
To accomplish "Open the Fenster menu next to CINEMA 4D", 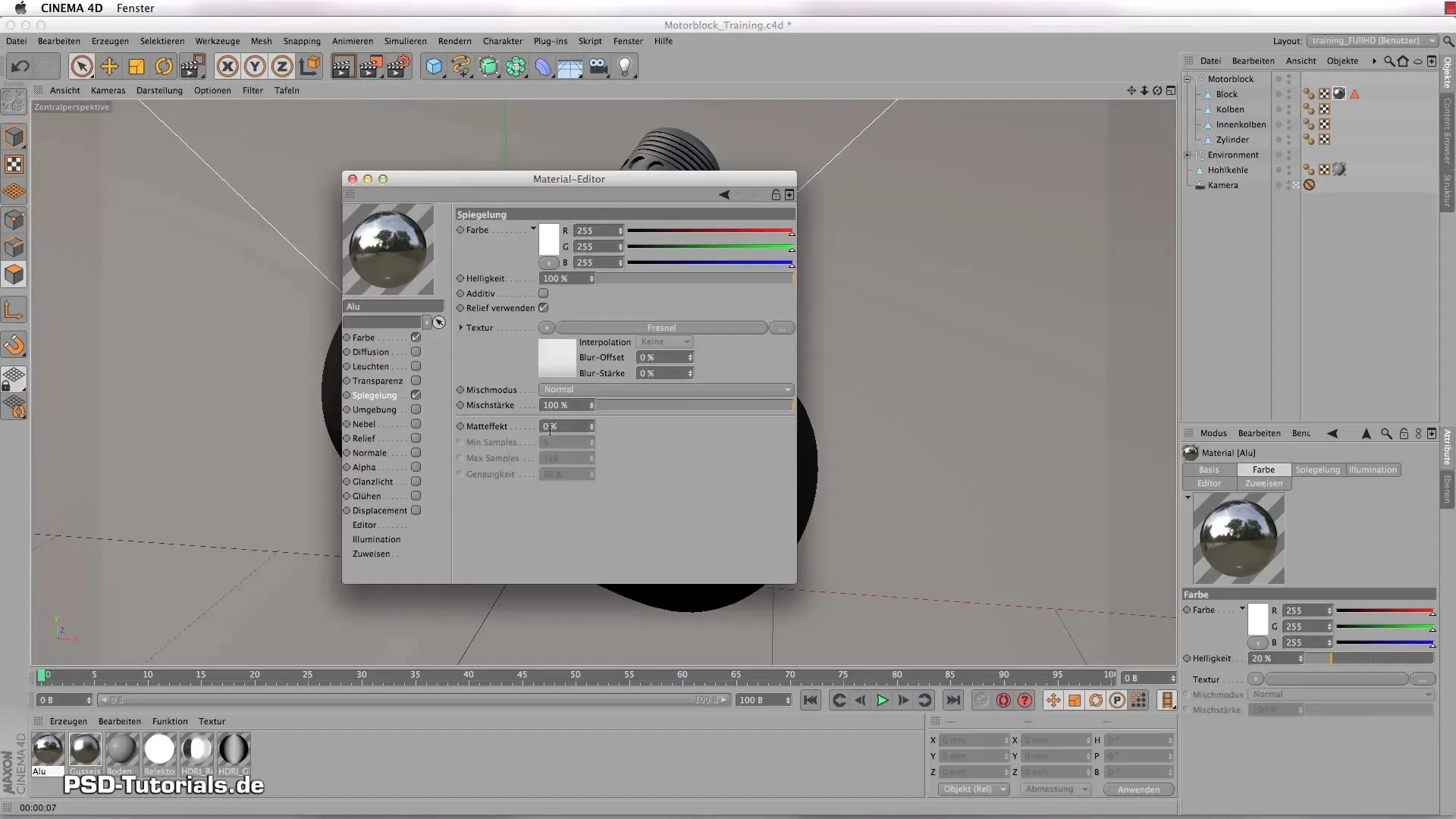I will tap(136, 8).
